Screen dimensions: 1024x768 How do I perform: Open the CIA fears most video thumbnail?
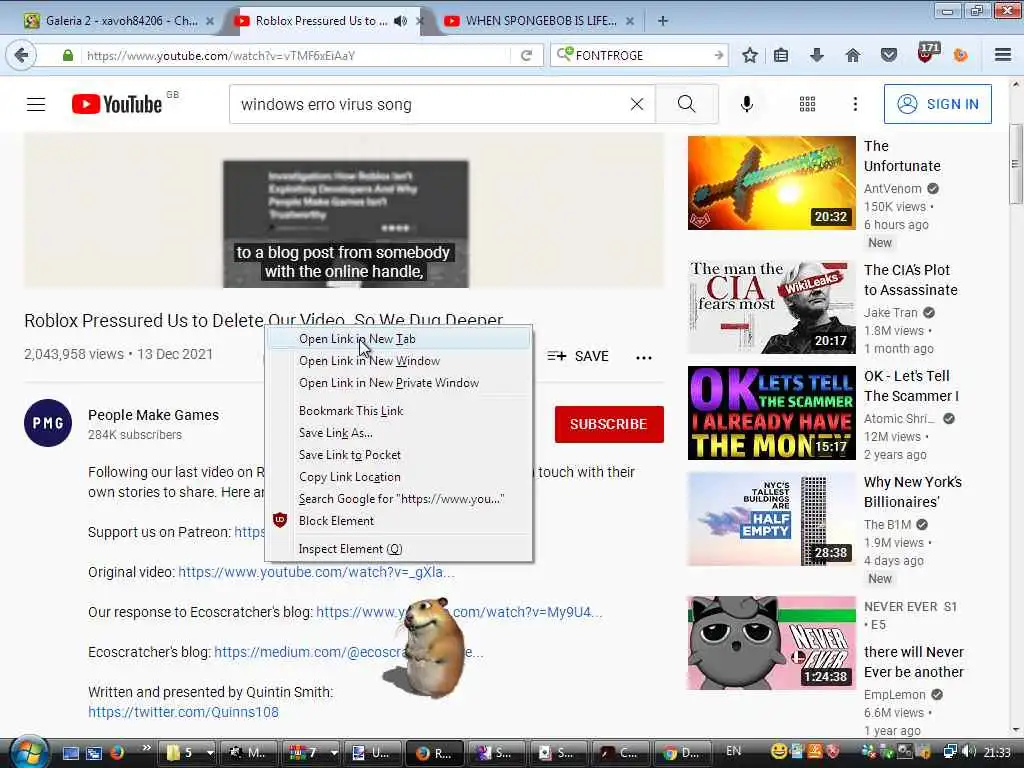pyautogui.click(x=771, y=307)
